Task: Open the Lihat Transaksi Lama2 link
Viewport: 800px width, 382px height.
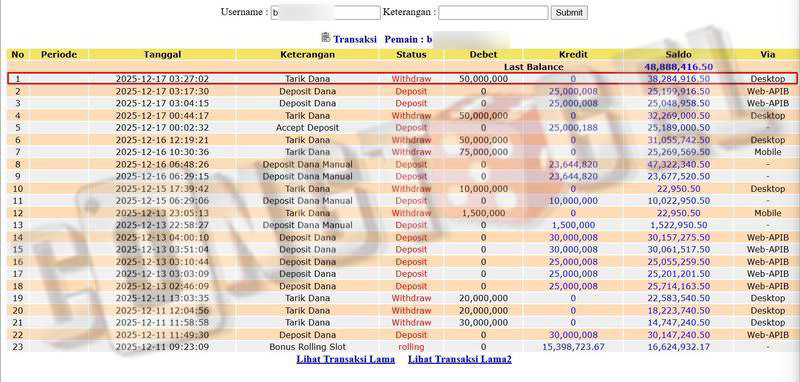Action: coord(460,359)
